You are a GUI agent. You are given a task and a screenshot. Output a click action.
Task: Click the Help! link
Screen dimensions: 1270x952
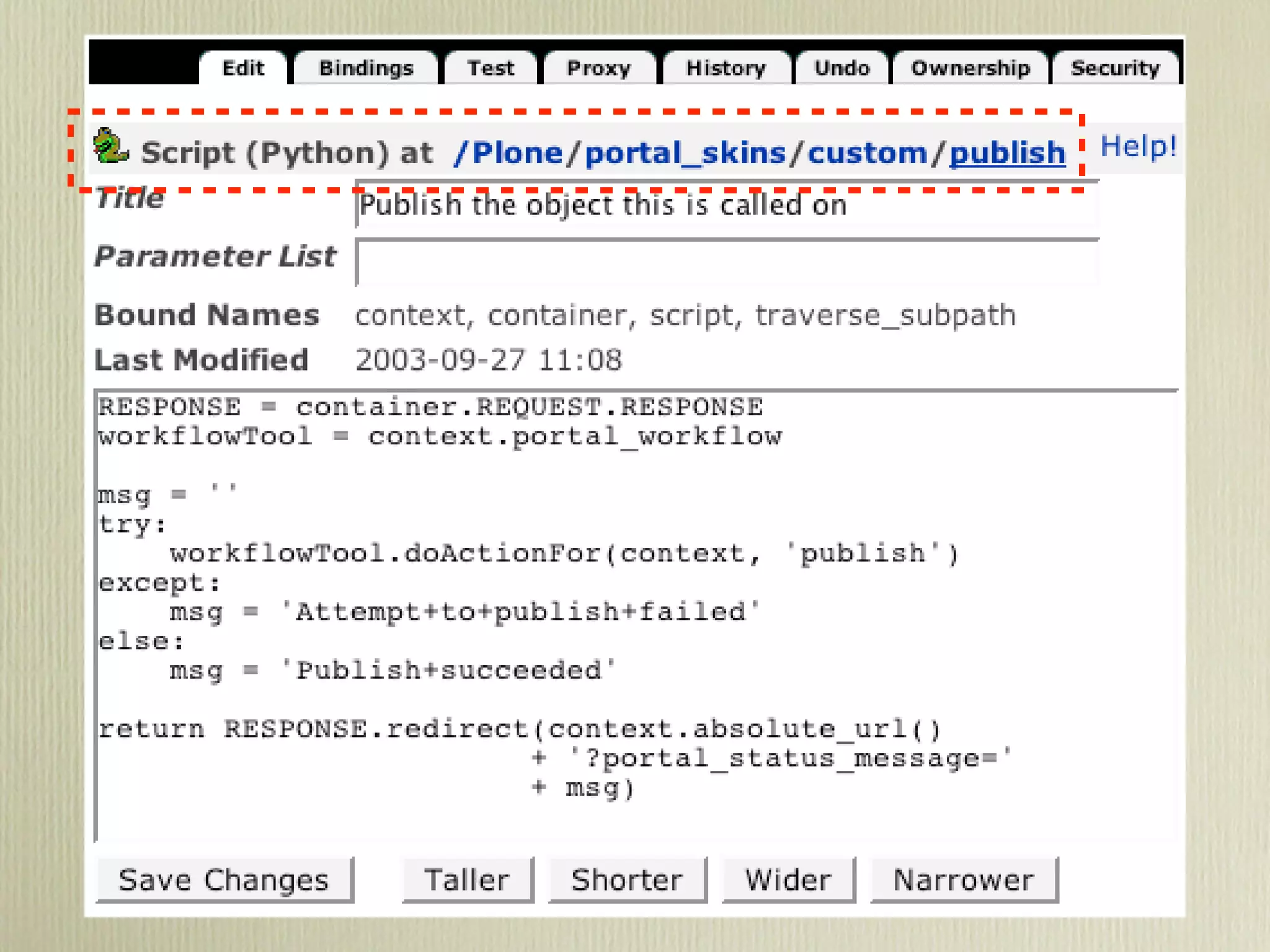pos(1138,147)
